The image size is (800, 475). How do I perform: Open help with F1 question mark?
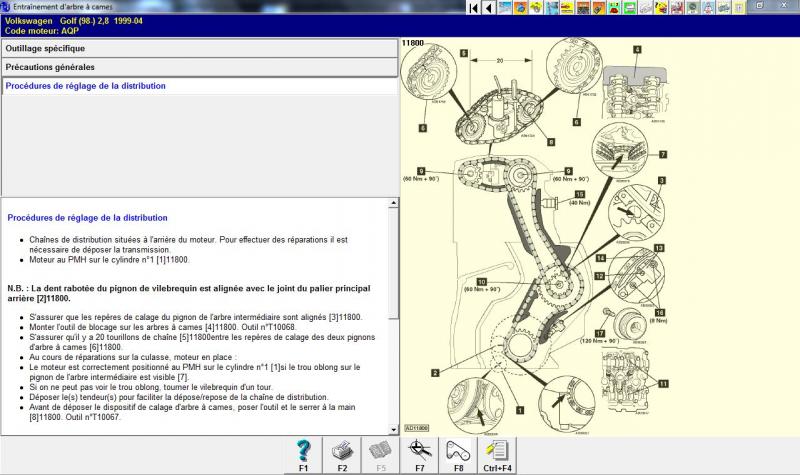[304, 455]
